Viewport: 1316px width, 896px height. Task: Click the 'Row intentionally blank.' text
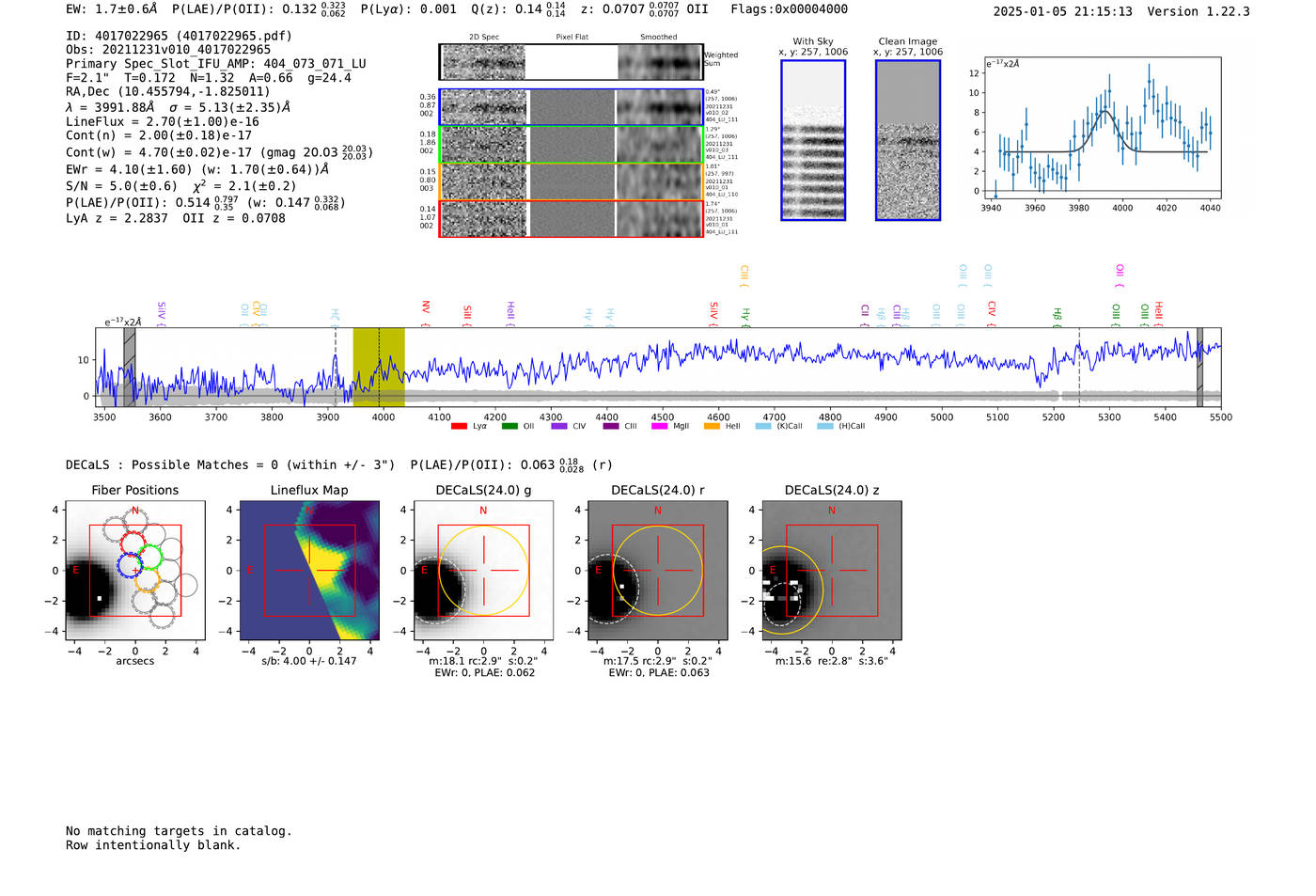pyautogui.click(x=153, y=845)
